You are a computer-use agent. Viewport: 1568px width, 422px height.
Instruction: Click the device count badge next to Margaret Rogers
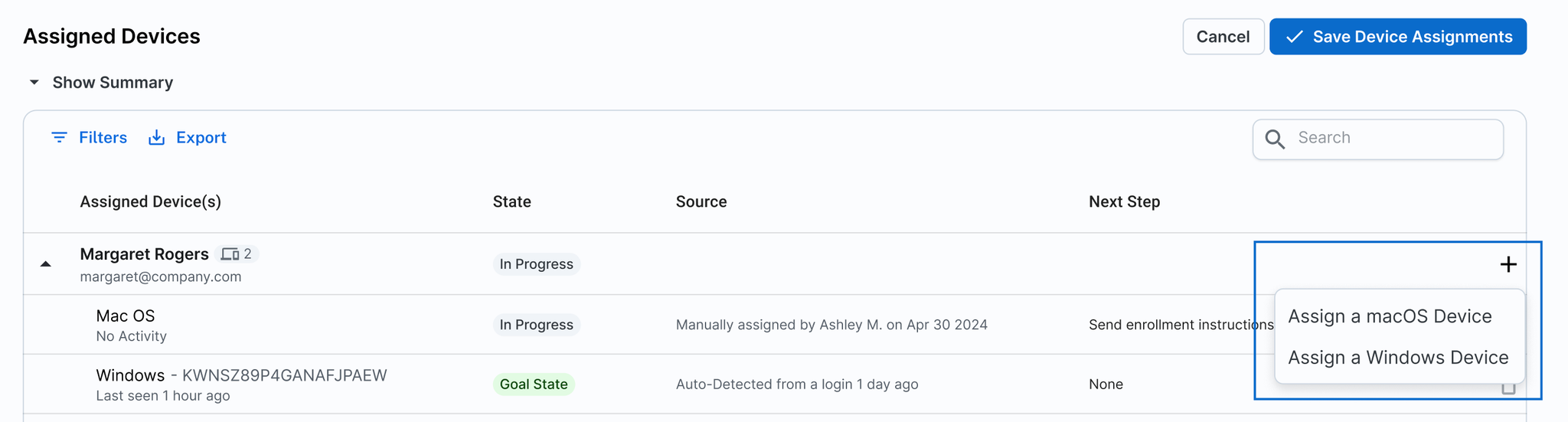point(237,254)
